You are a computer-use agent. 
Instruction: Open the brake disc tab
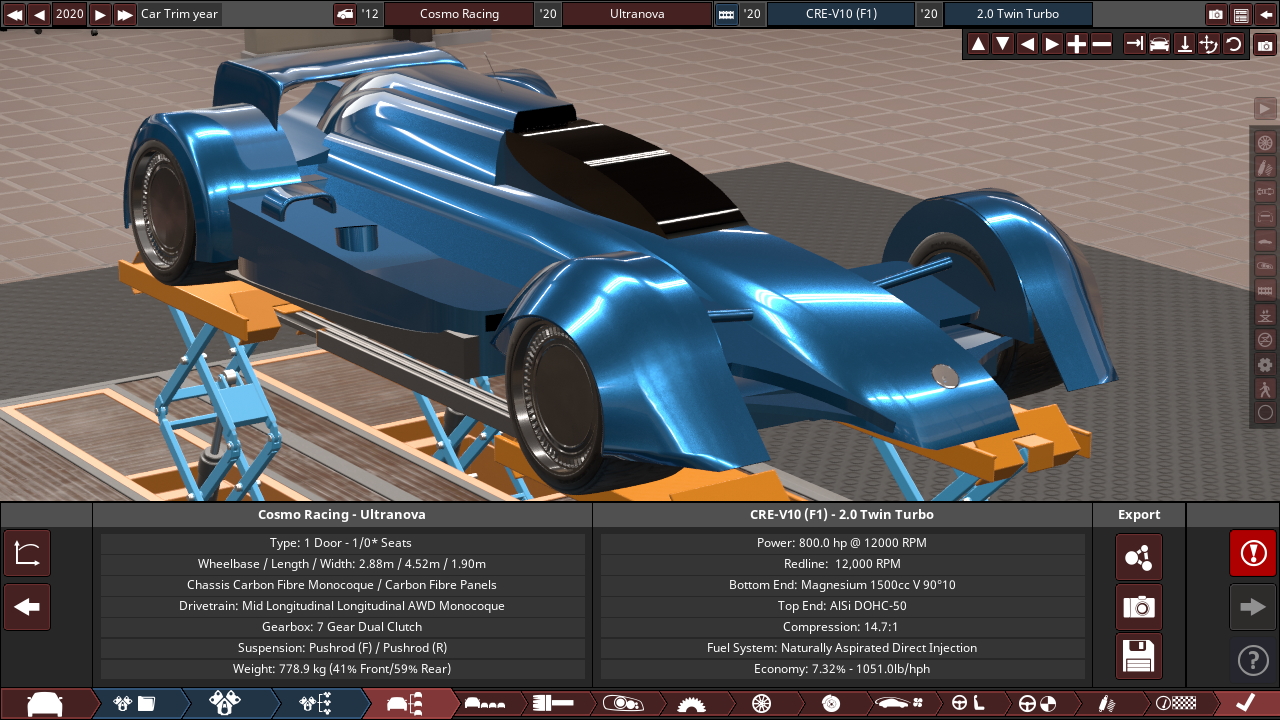click(x=830, y=703)
